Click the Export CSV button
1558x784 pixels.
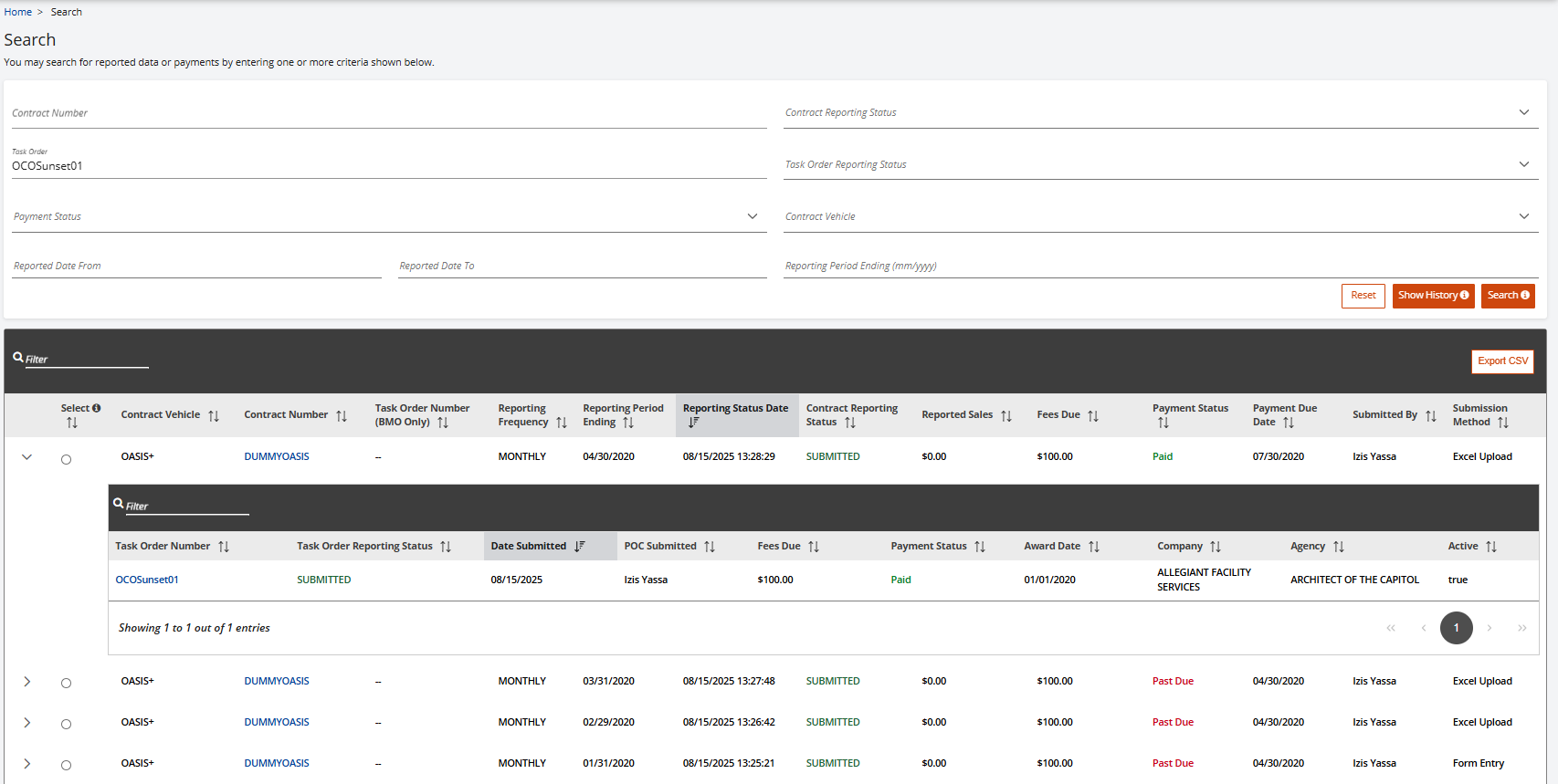click(x=1502, y=361)
